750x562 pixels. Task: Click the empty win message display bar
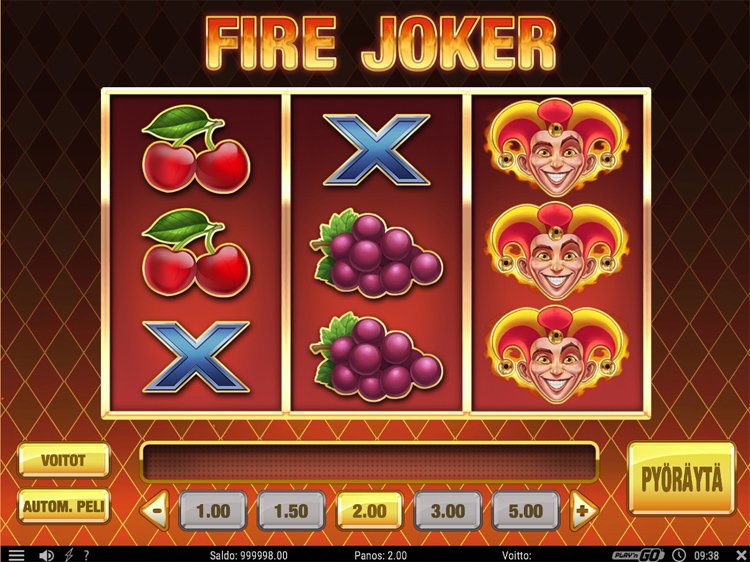tap(369, 462)
